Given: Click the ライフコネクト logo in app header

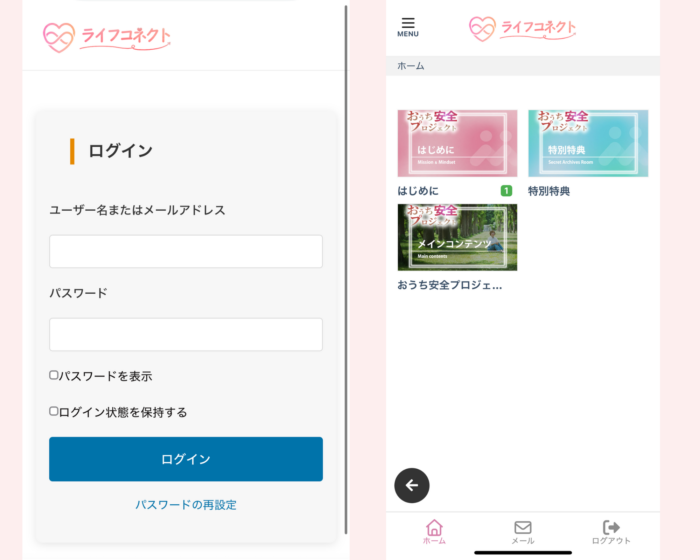Looking at the screenshot, I should tap(523, 28).
